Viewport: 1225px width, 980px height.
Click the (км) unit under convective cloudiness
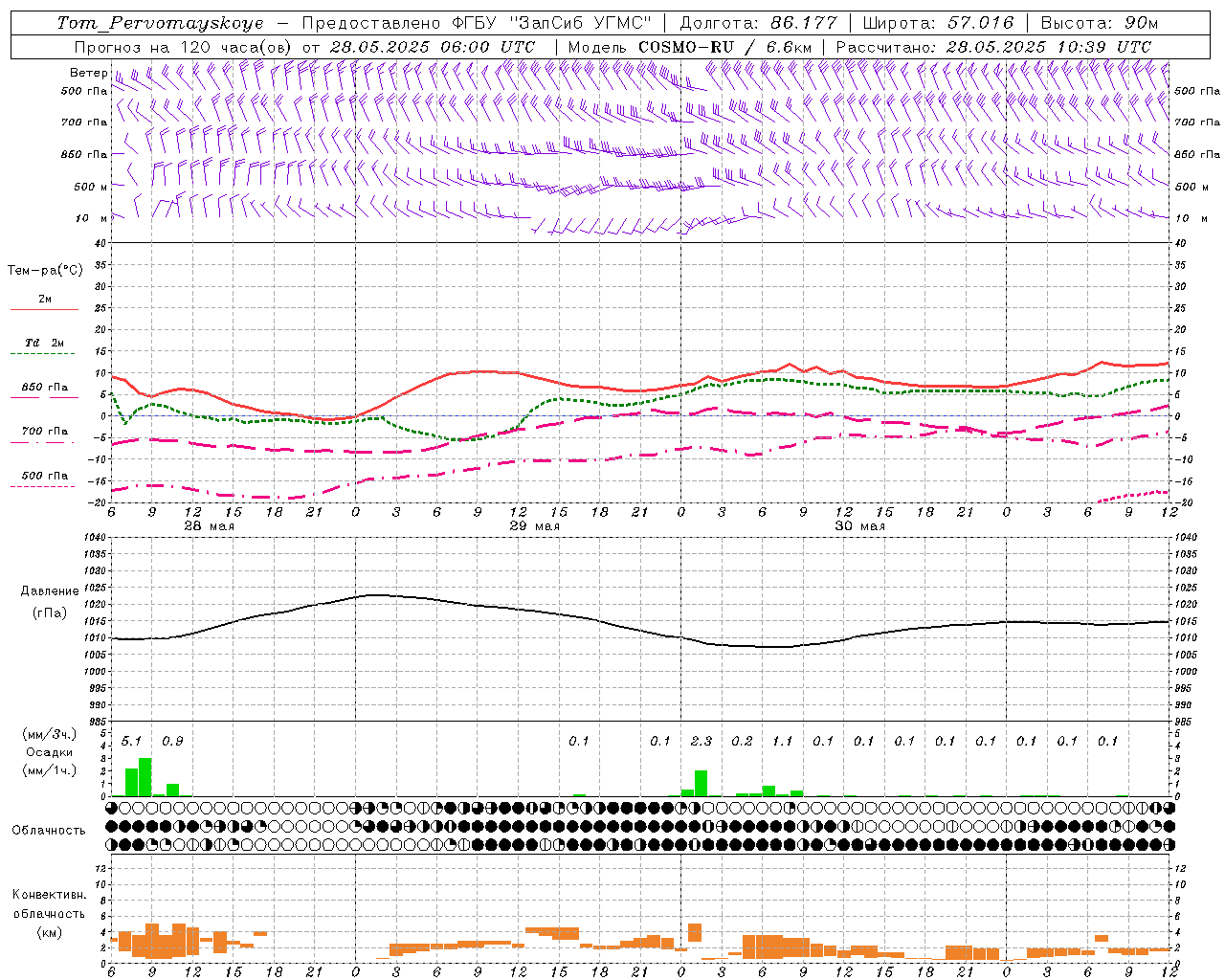(49, 932)
